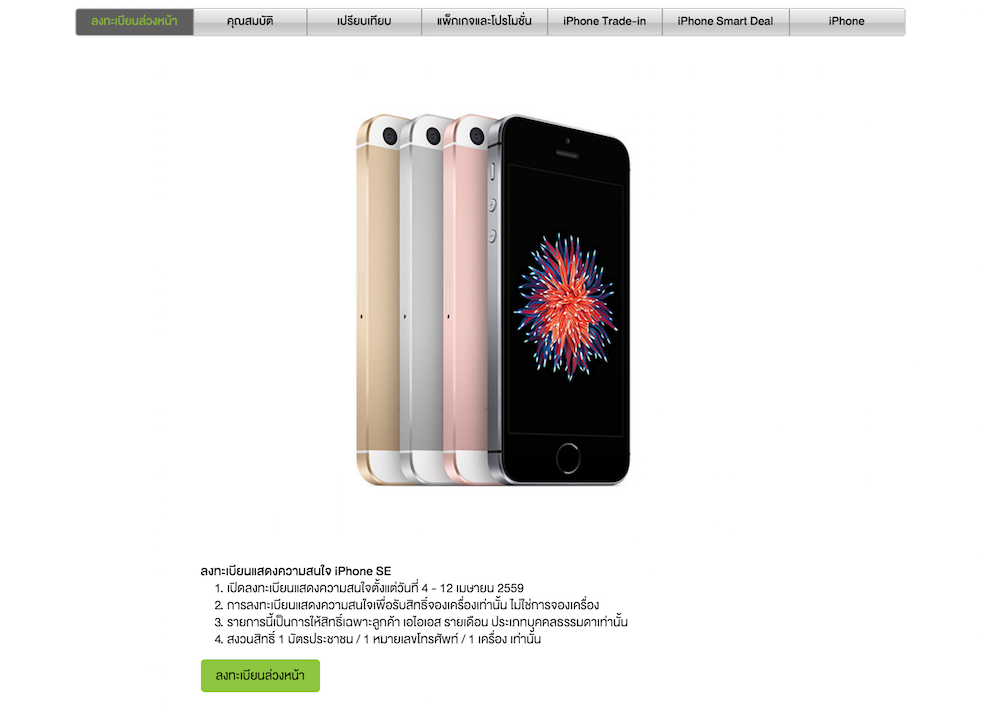This screenshot has width=1000, height=707.
Task: Click the rose gold iPhone SE body
Action: (464, 300)
